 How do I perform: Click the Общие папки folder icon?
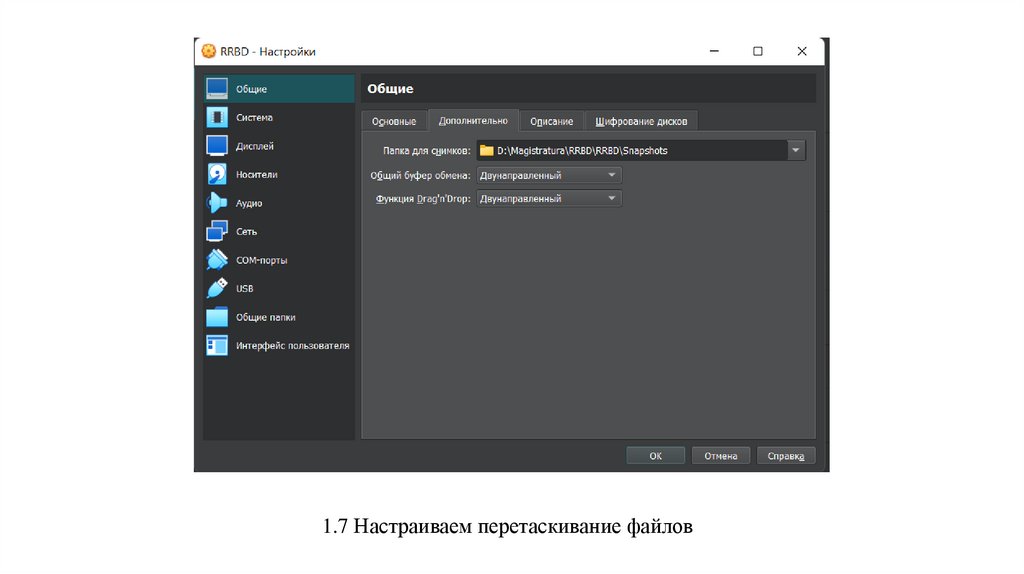[x=217, y=317]
